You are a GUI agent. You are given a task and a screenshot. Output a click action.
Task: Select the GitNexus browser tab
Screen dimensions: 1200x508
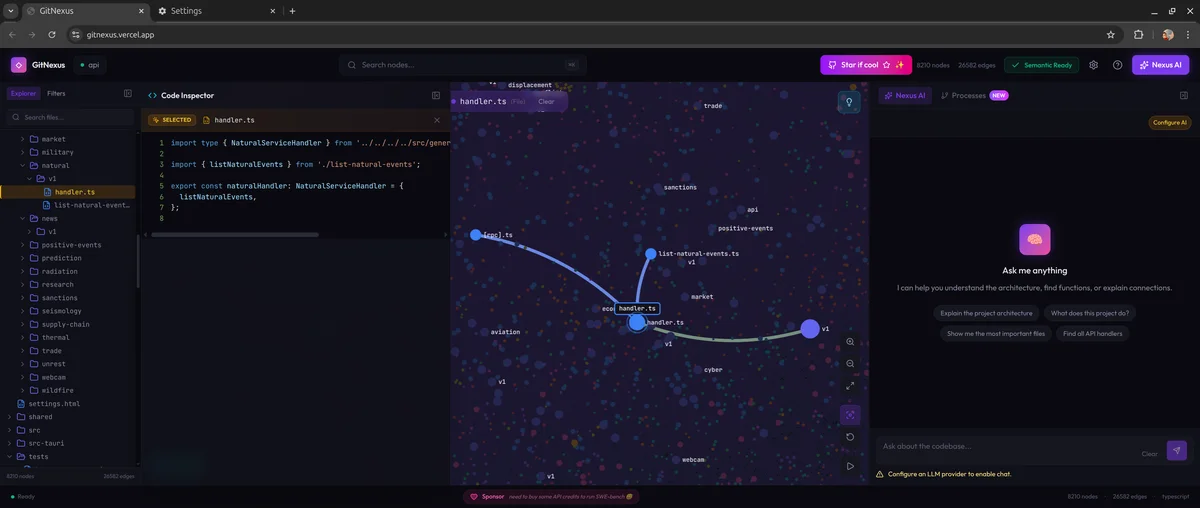click(x=86, y=11)
